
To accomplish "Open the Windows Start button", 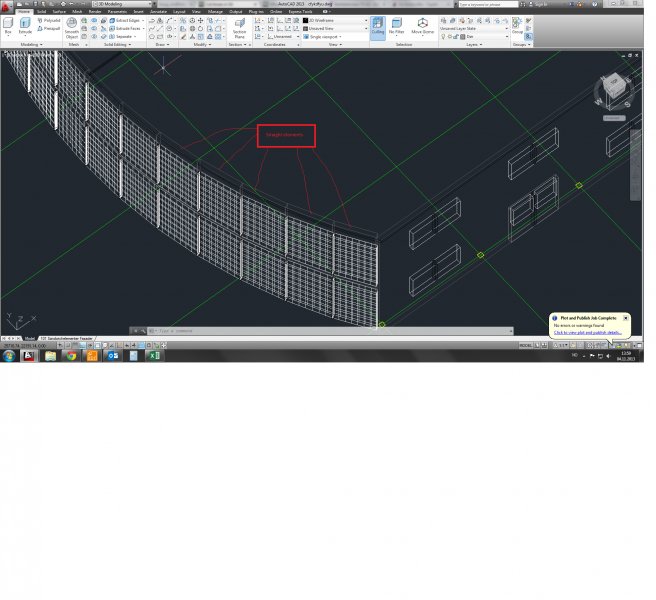I will click(9, 356).
